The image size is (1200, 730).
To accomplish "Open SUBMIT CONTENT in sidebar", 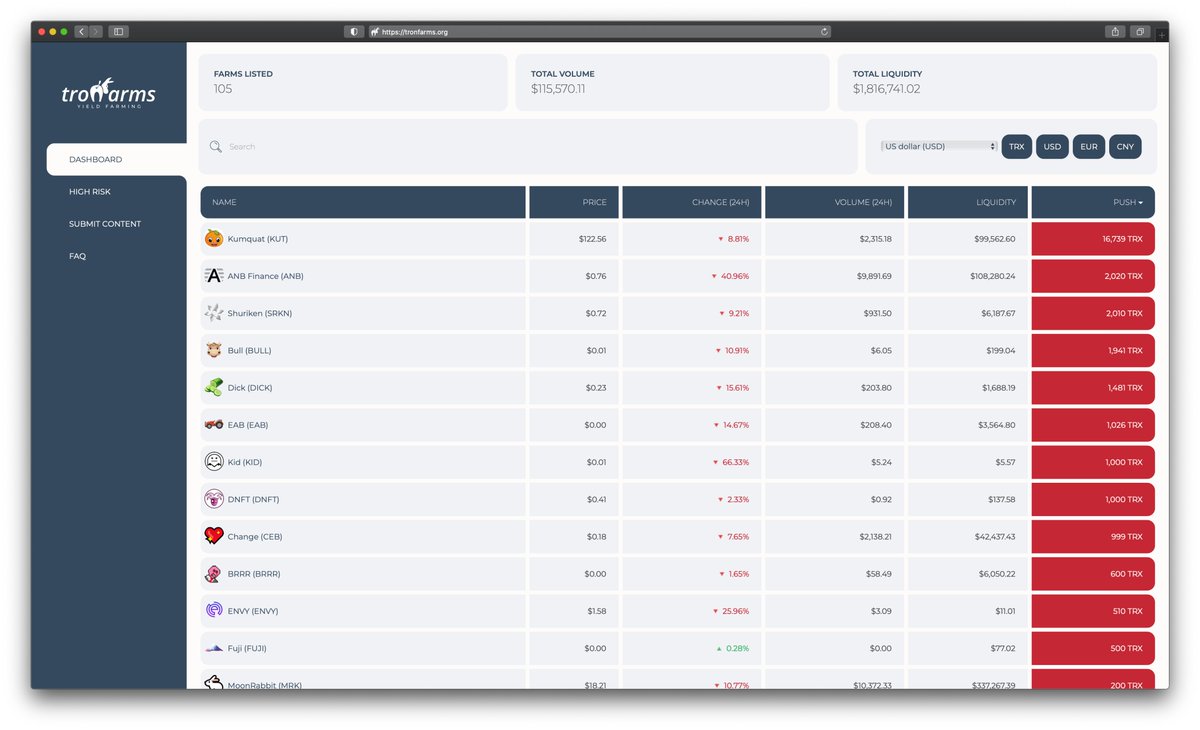I will coord(105,224).
